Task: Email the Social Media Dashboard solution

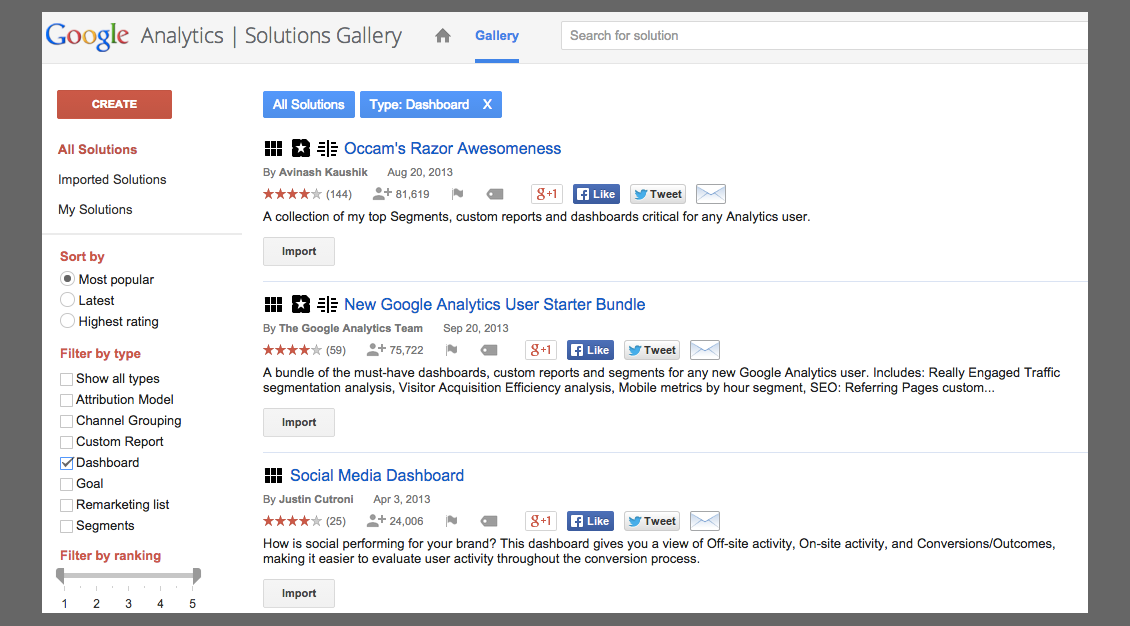Action: pos(705,521)
